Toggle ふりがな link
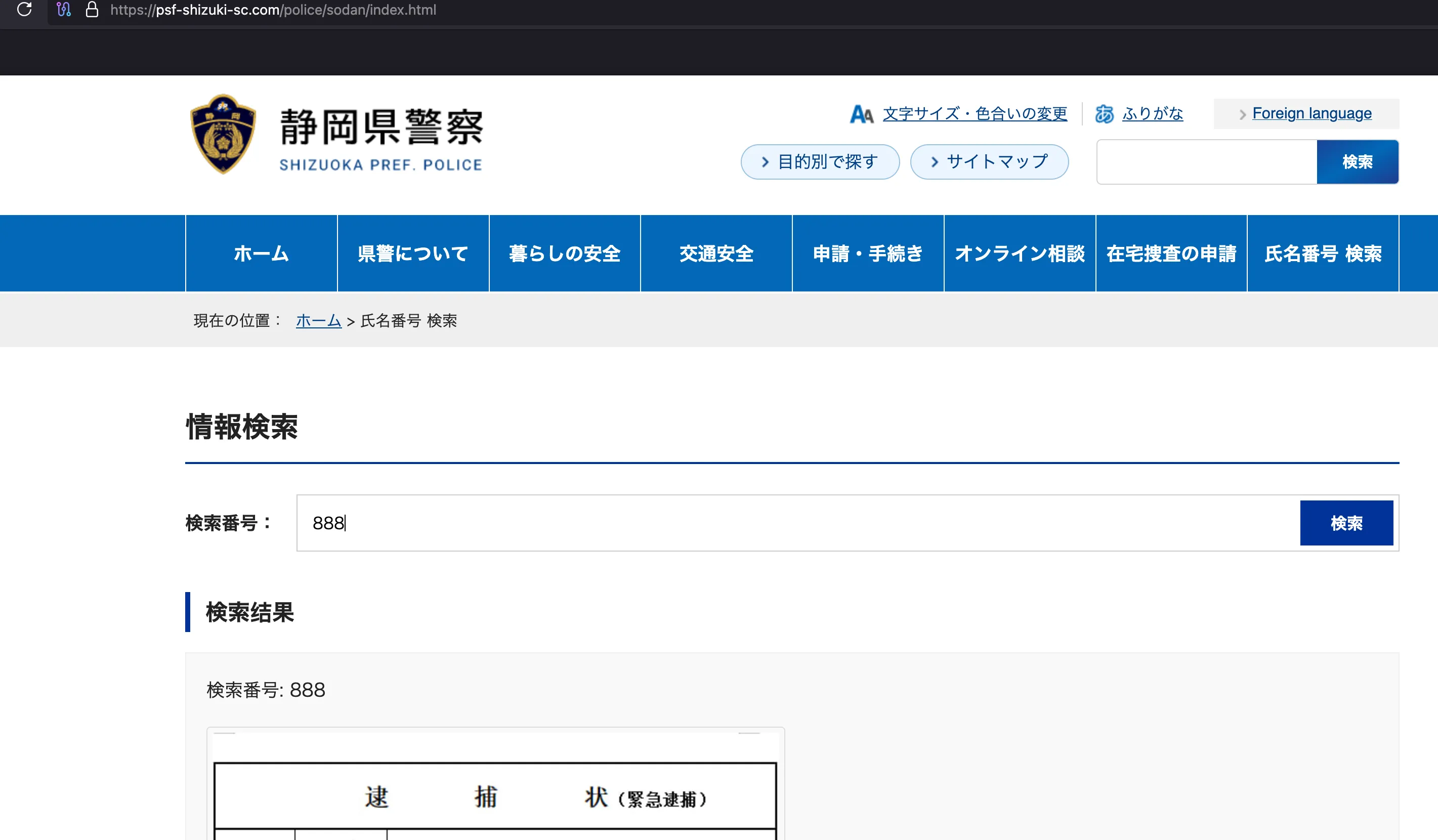The height and width of the screenshot is (840, 1438). pos(1153,113)
